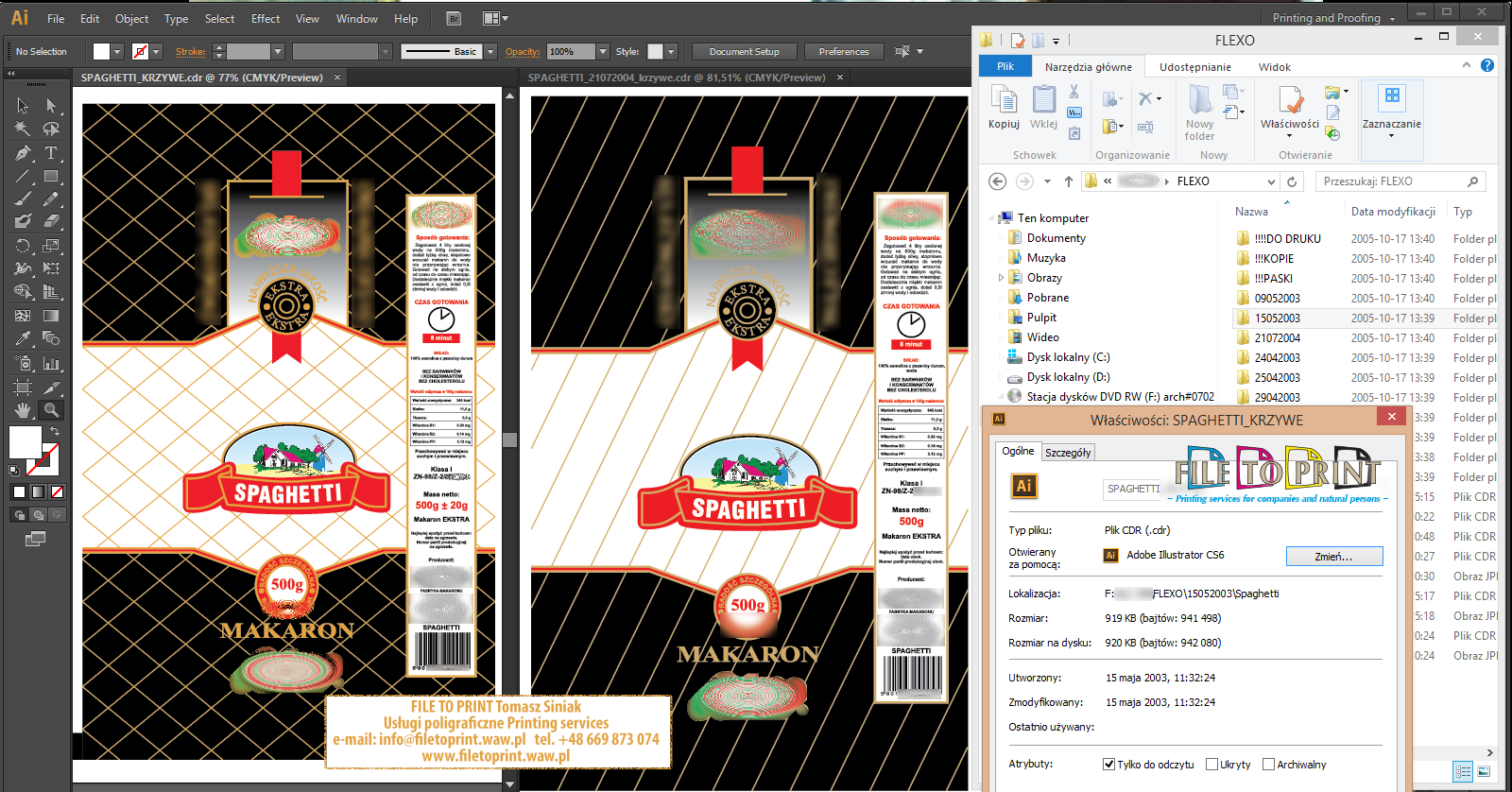Viewport: 1512px width, 792px height.
Task: Click the Przeszukaj: FLEXO search field
Action: coord(1400,181)
